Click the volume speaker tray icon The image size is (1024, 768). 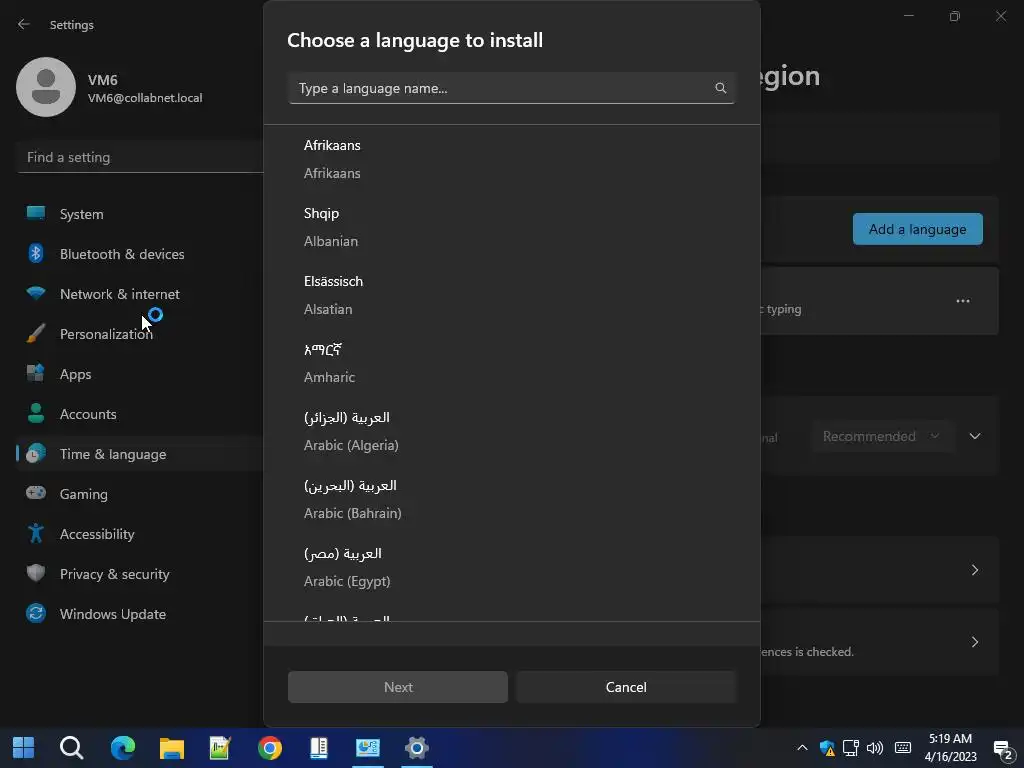pos(875,748)
